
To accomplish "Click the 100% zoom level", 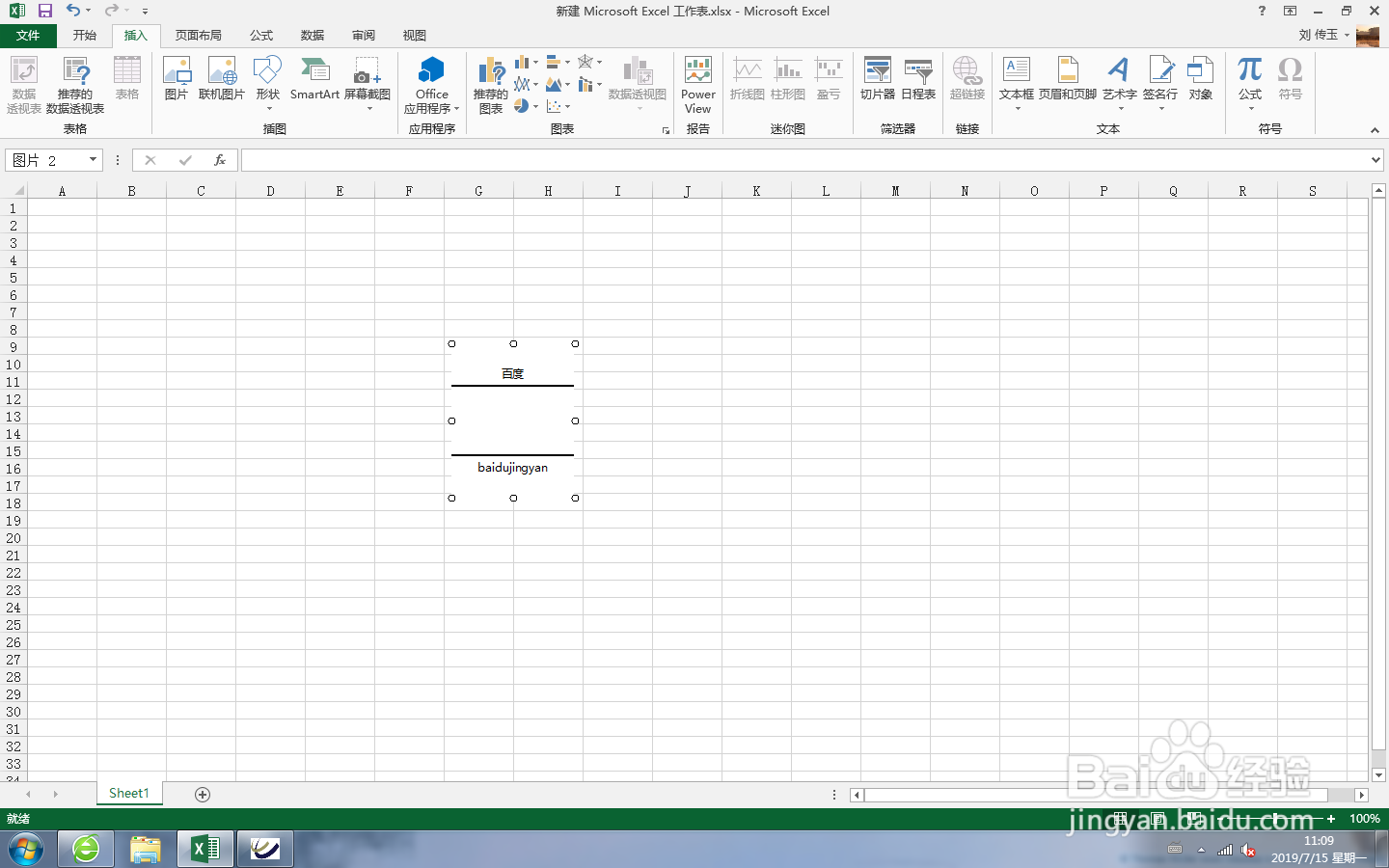I will point(1364,819).
